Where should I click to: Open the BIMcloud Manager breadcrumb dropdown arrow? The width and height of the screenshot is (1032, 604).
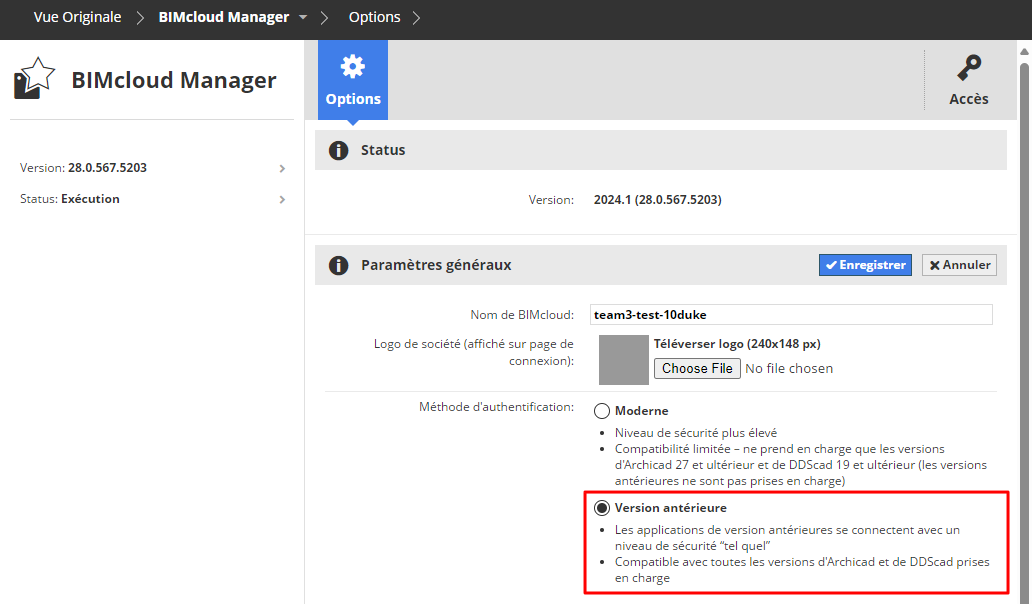point(303,17)
